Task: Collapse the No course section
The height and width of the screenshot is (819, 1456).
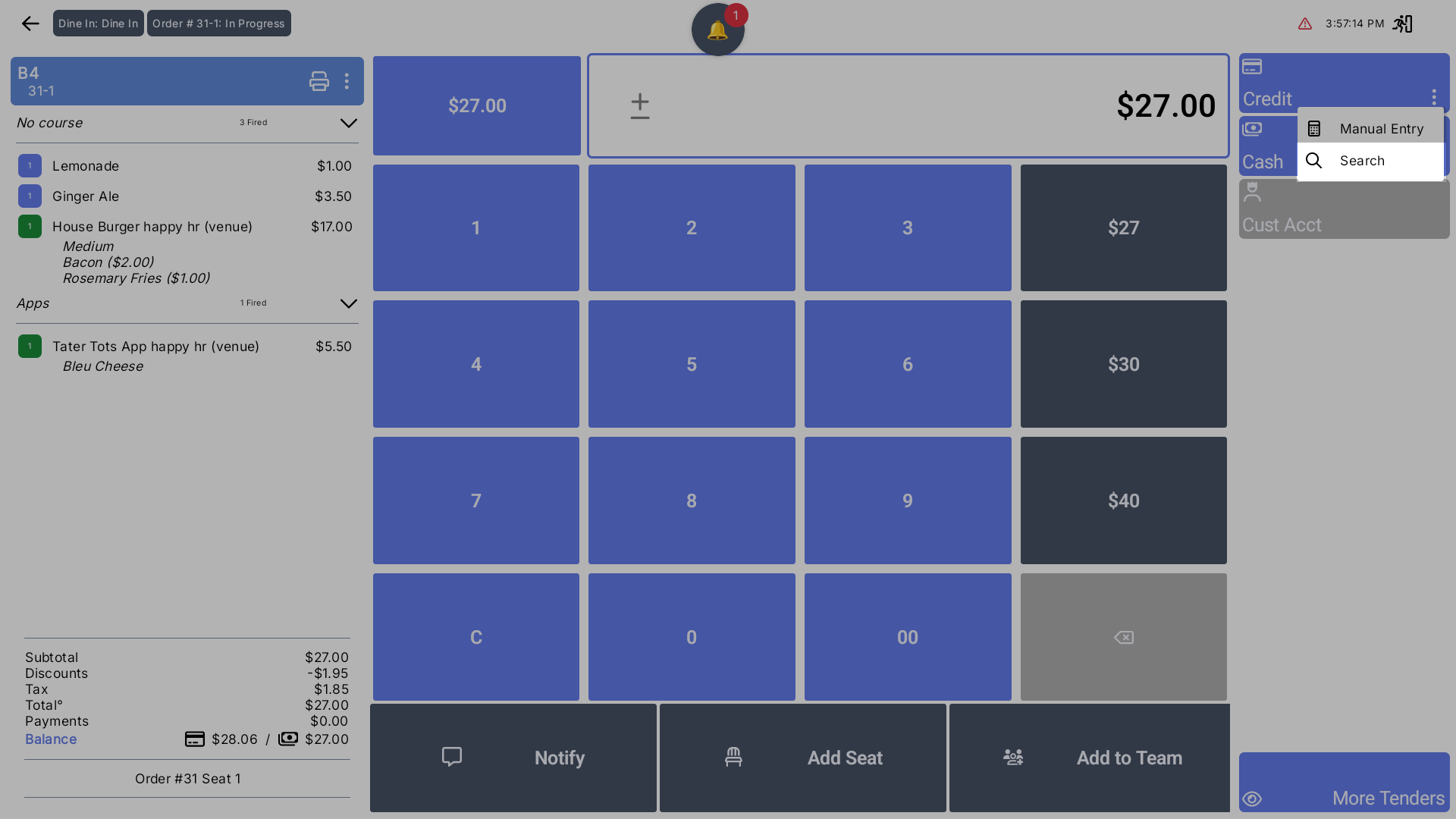Action: [348, 123]
